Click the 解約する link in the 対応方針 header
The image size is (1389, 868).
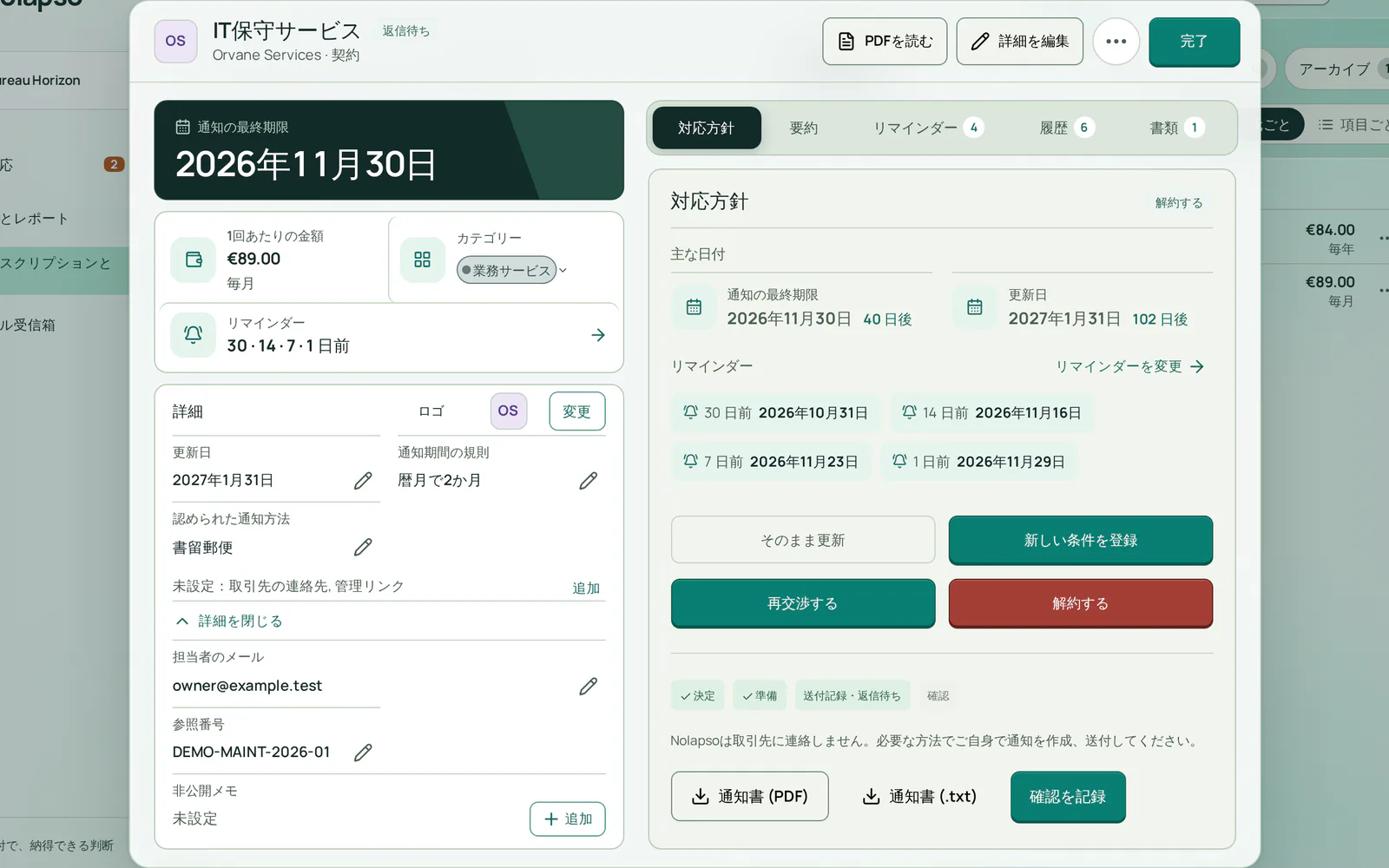pos(1179,203)
